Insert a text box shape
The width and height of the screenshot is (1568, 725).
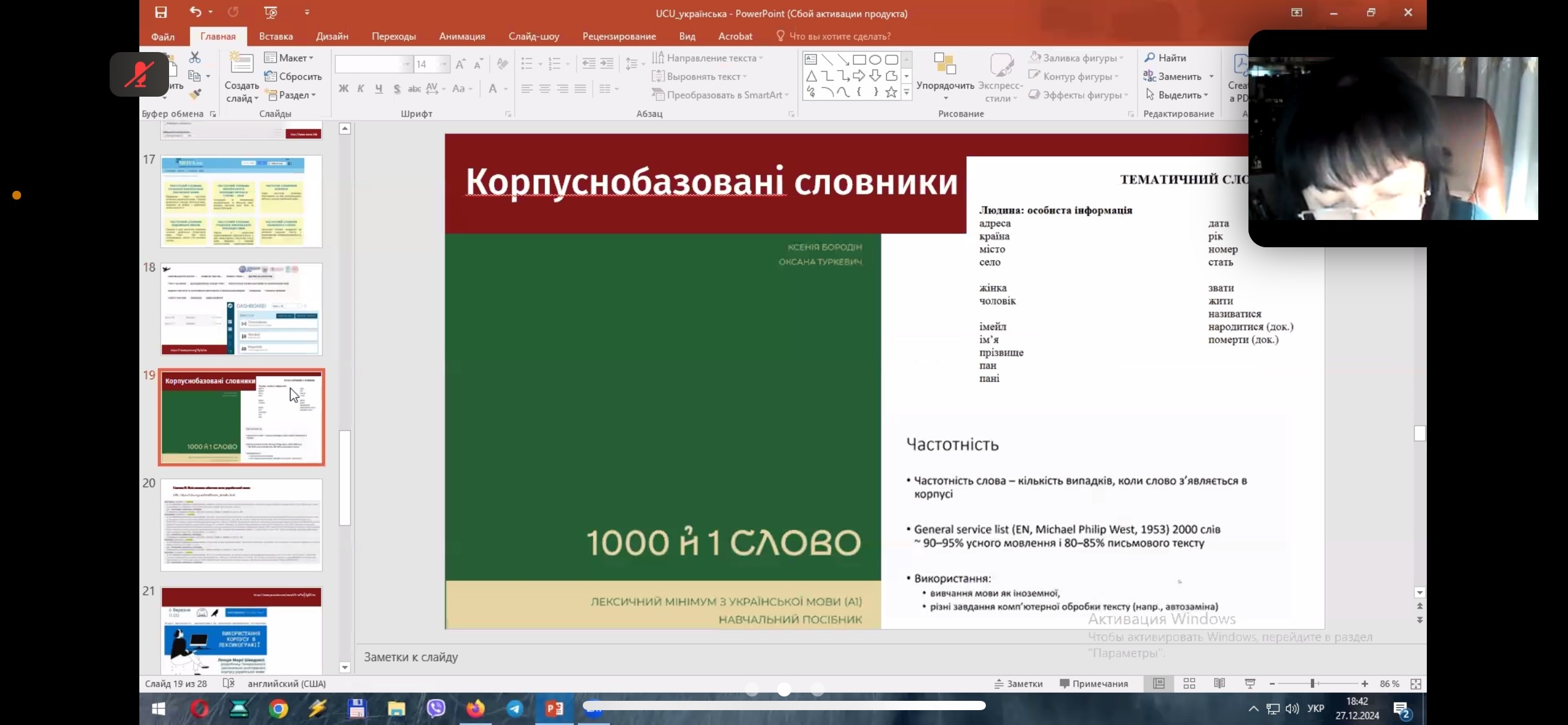pyautogui.click(x=811, y=59)
